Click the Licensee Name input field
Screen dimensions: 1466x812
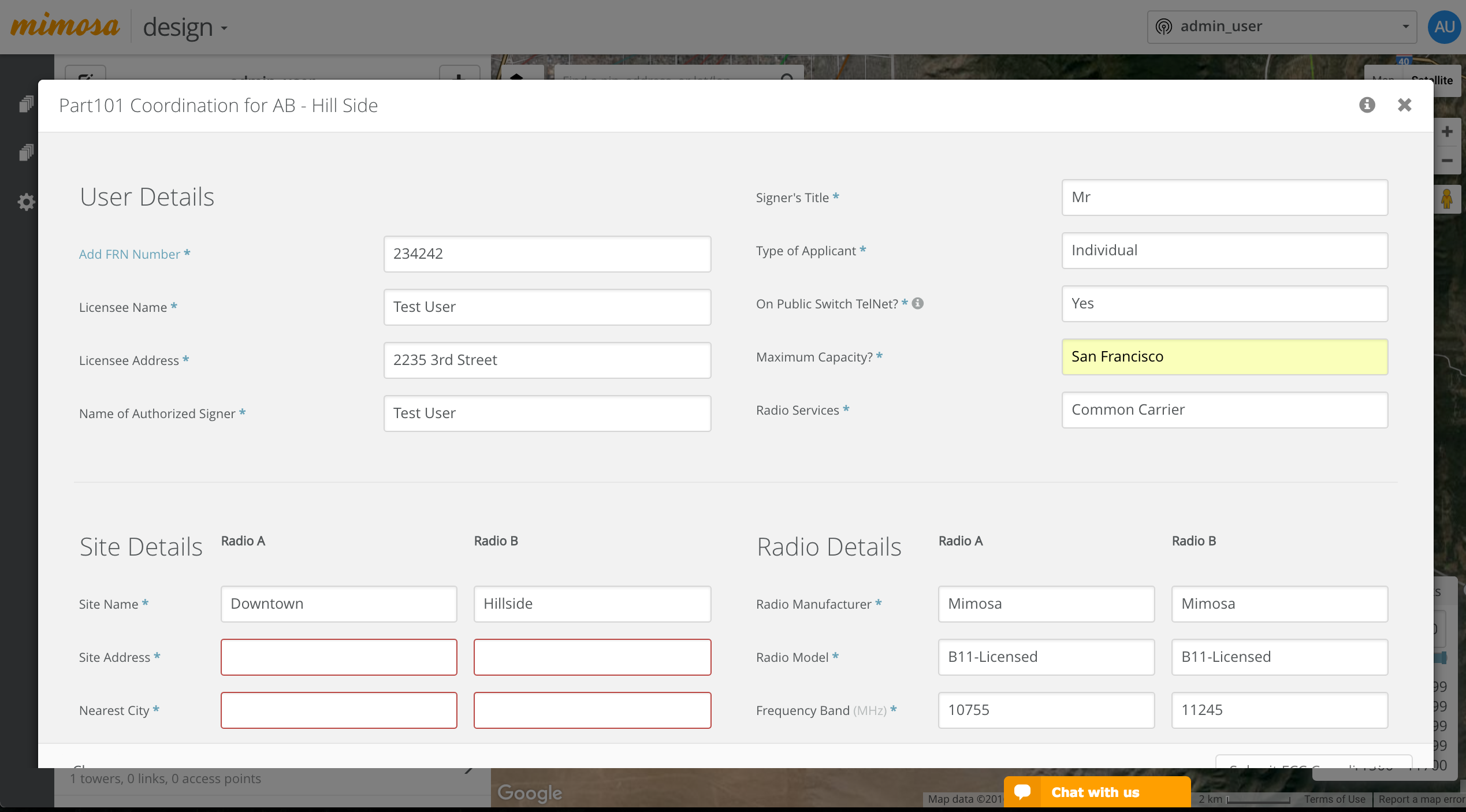tap(546, 307)
